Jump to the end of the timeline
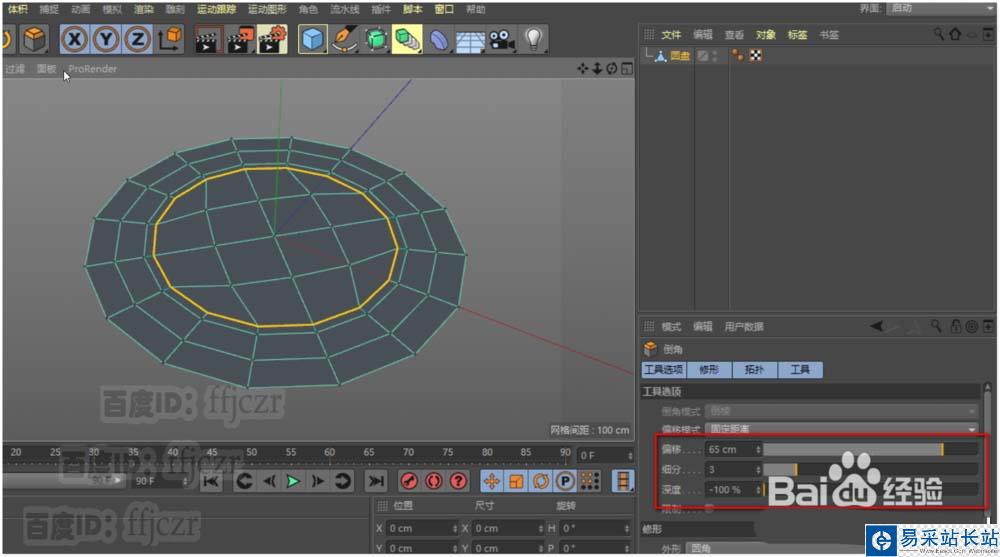1000x557 pixels. pos(375,481)
